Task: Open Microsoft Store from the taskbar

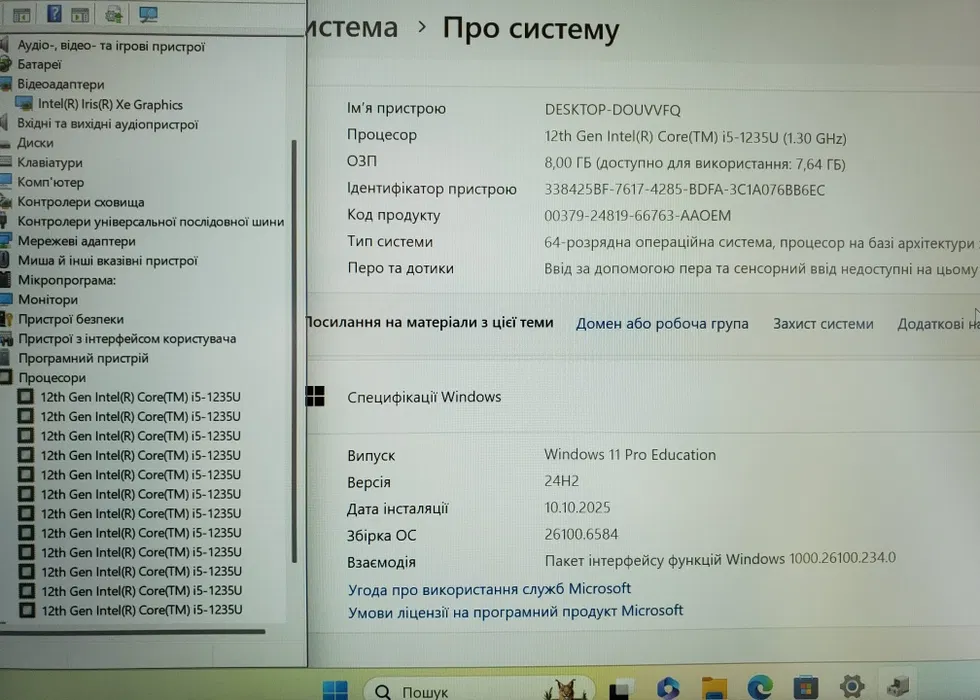Action: click(x=806, y=688)
